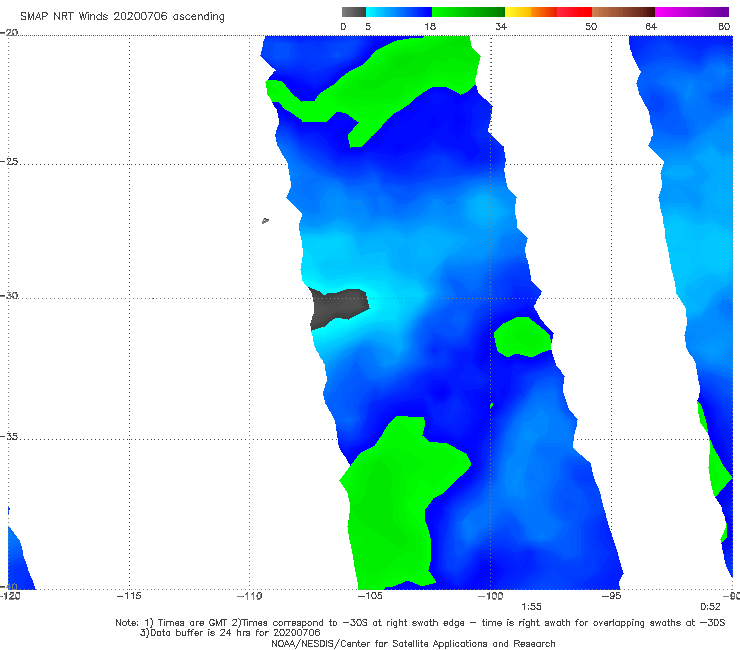The image size is (740, 650).
Task: Click the longitude label '-110'
Action: tap(249, 596)
